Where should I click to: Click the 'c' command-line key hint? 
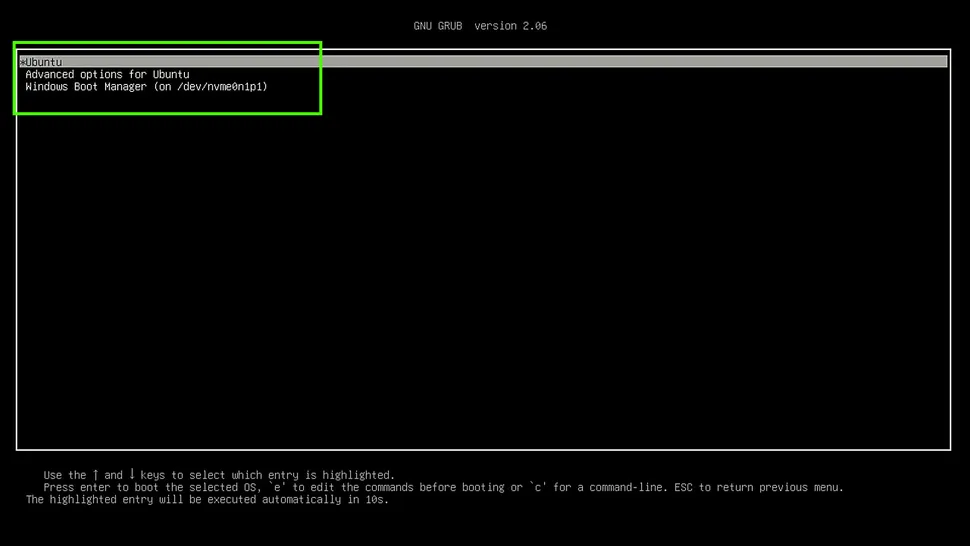(x=536, y=488)
